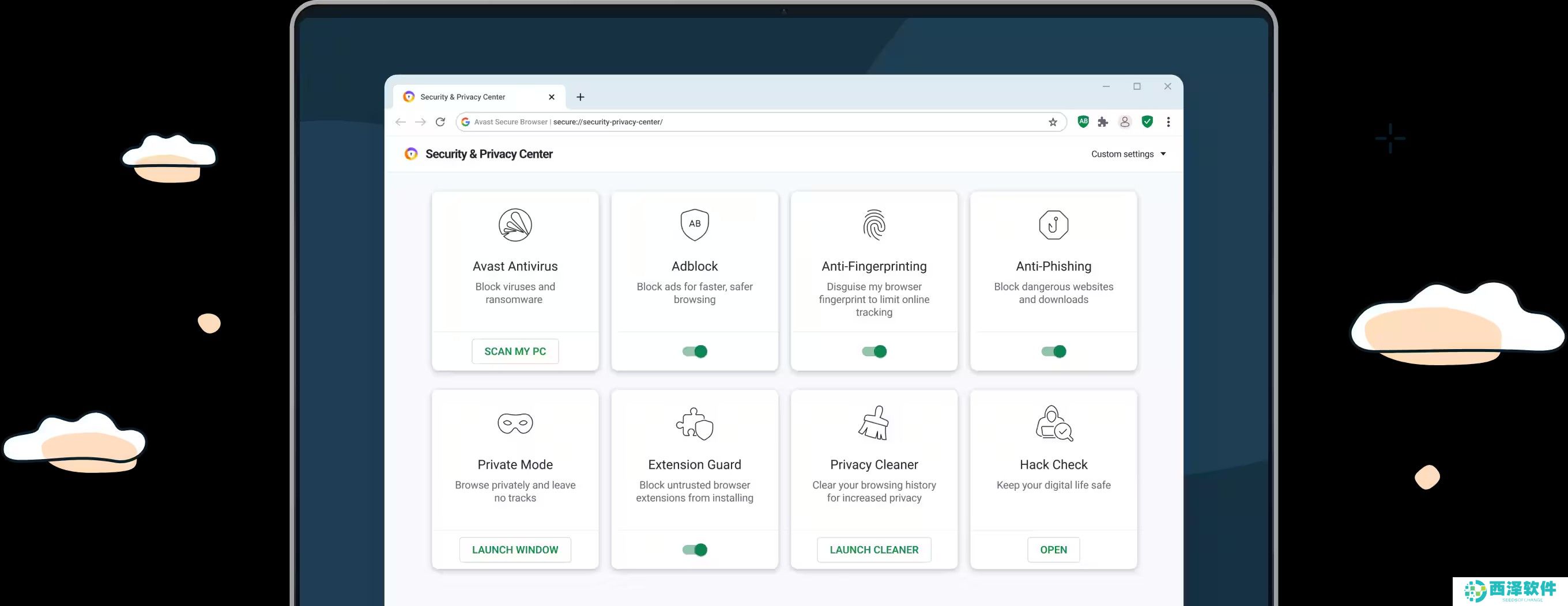This screenshot has width=1568, height=606.
Task: Expand the Custom settings dropdown
Action: tap(1129, 154)
